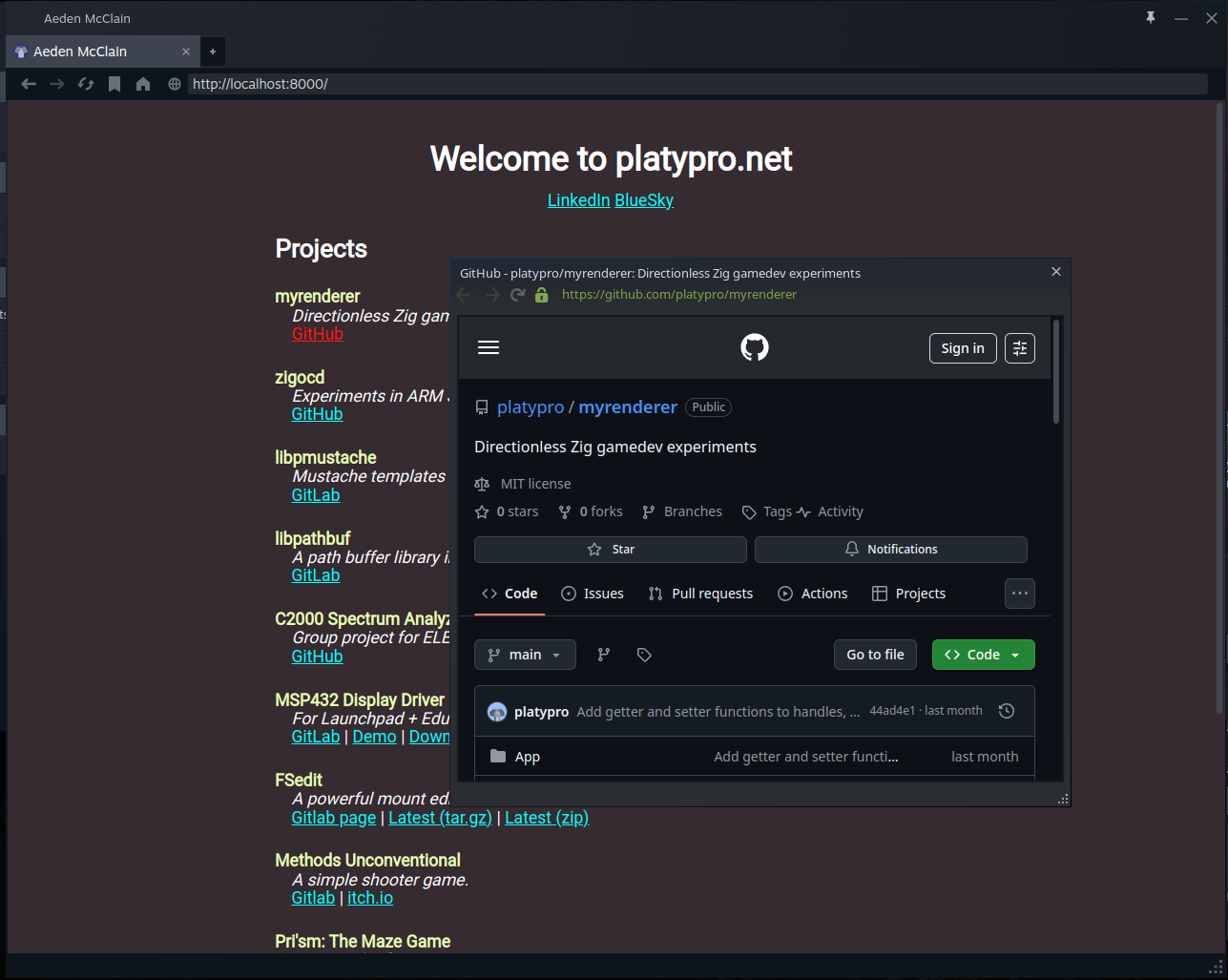Open the Tags link
The width and height of the screenshot is (1228, 980).
pos(768,512)
